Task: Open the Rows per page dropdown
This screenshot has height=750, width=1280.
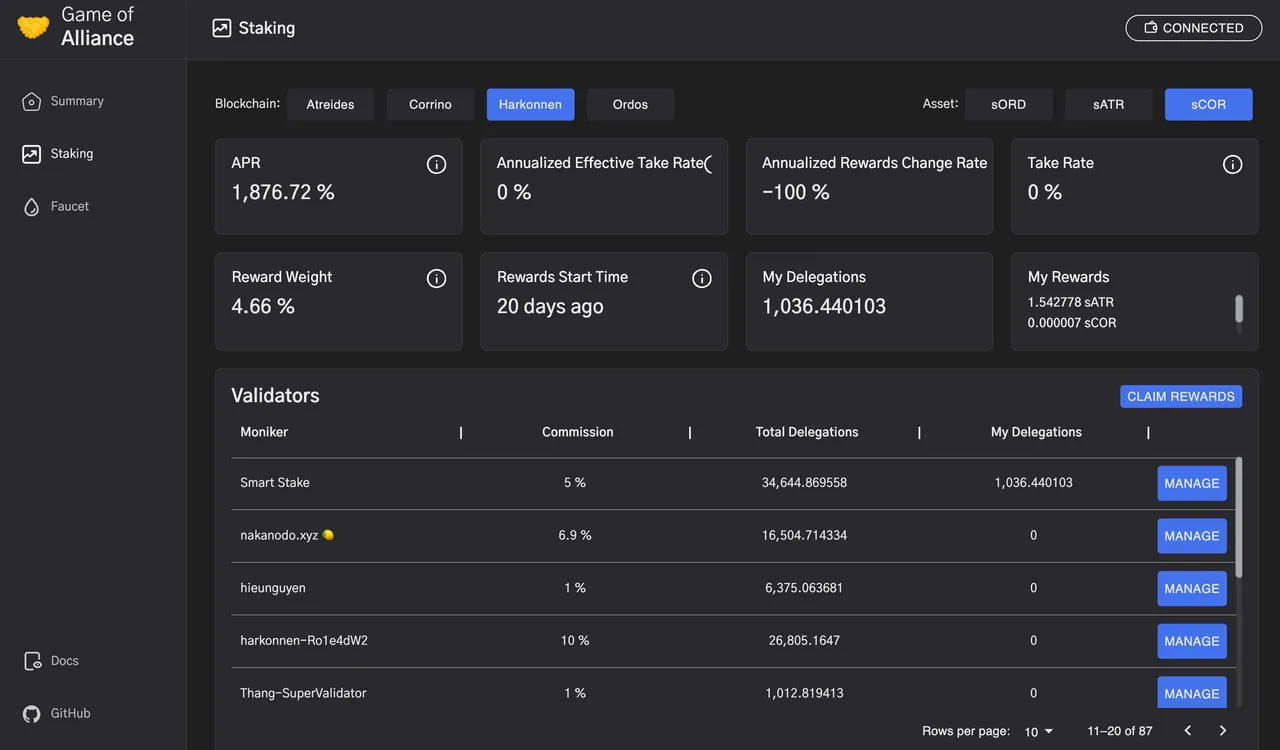Action: [1040, 732]
